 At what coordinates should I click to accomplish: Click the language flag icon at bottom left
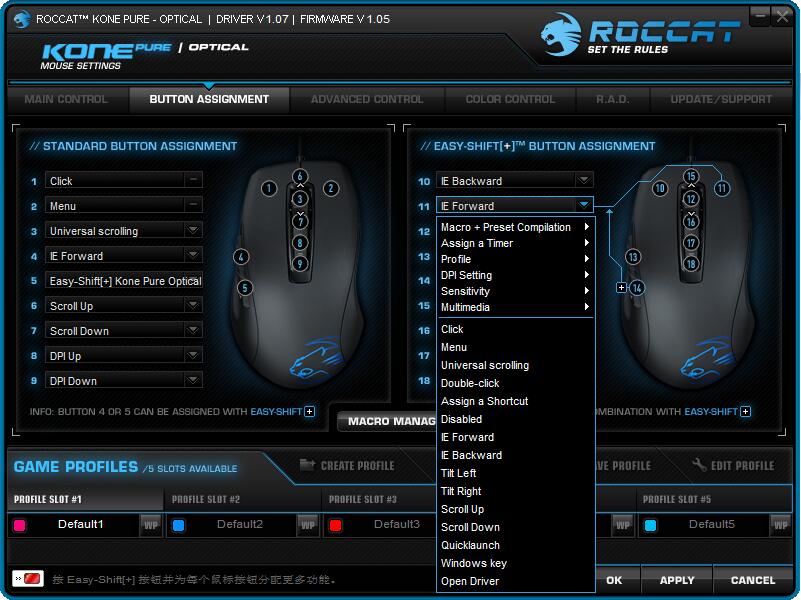tap(28, 579)
